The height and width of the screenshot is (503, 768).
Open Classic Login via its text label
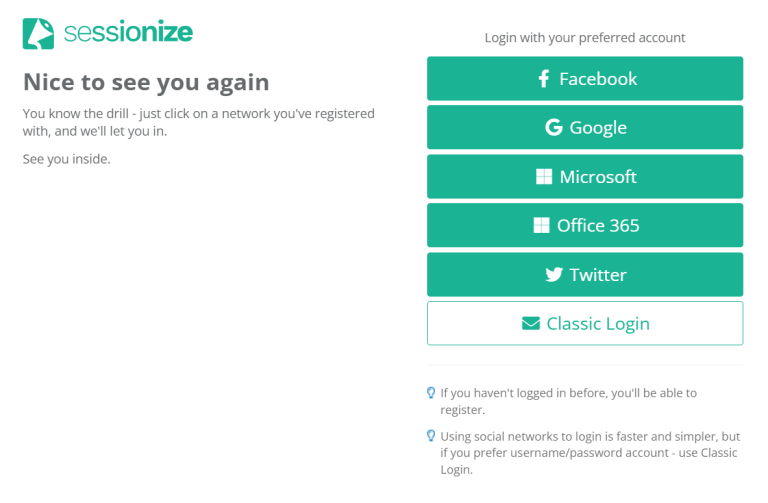(598, 324)
